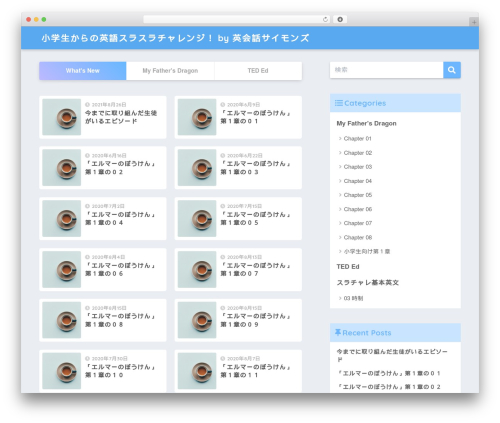Screen dimensions: 500x423
Task: Expand the Chapter 01 category chevron
Action: coord(340,138)
